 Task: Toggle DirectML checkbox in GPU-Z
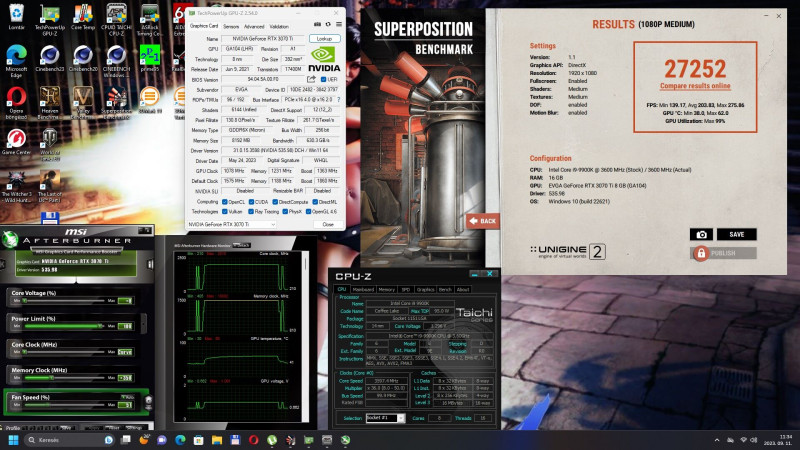(x=315, y=202)
